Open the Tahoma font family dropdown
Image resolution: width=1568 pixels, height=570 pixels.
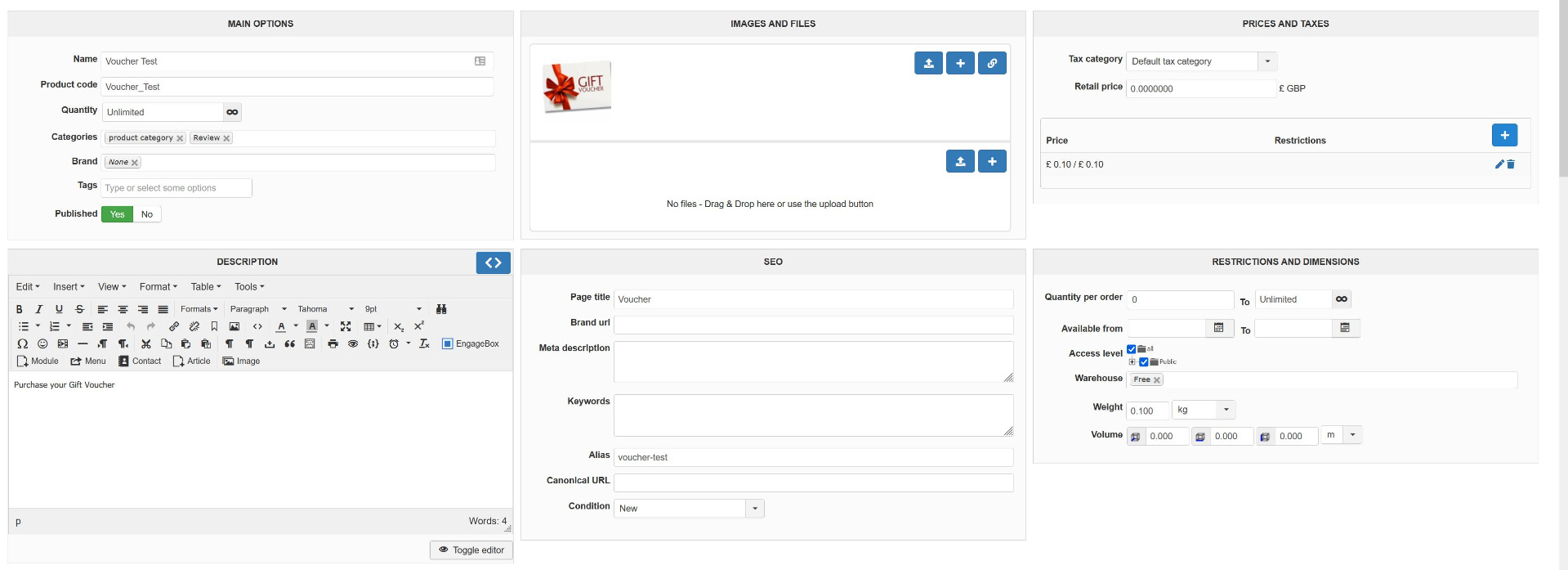pyautogui.click(x=325, y=309)
